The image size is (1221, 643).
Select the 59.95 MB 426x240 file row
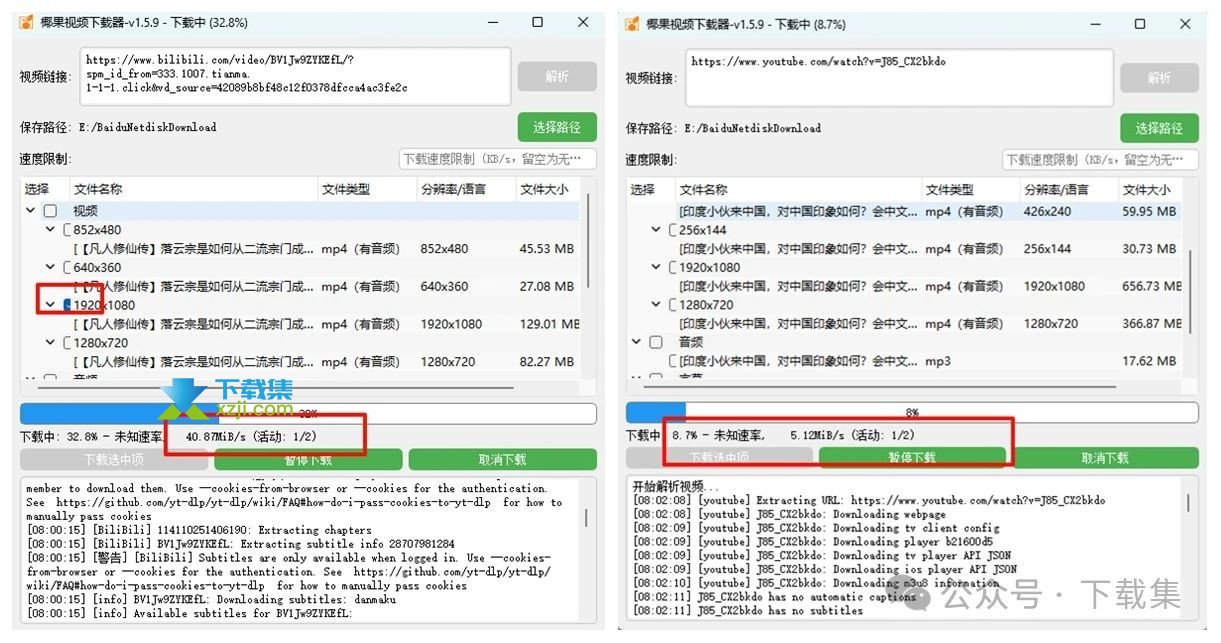(x=905, y=211)
